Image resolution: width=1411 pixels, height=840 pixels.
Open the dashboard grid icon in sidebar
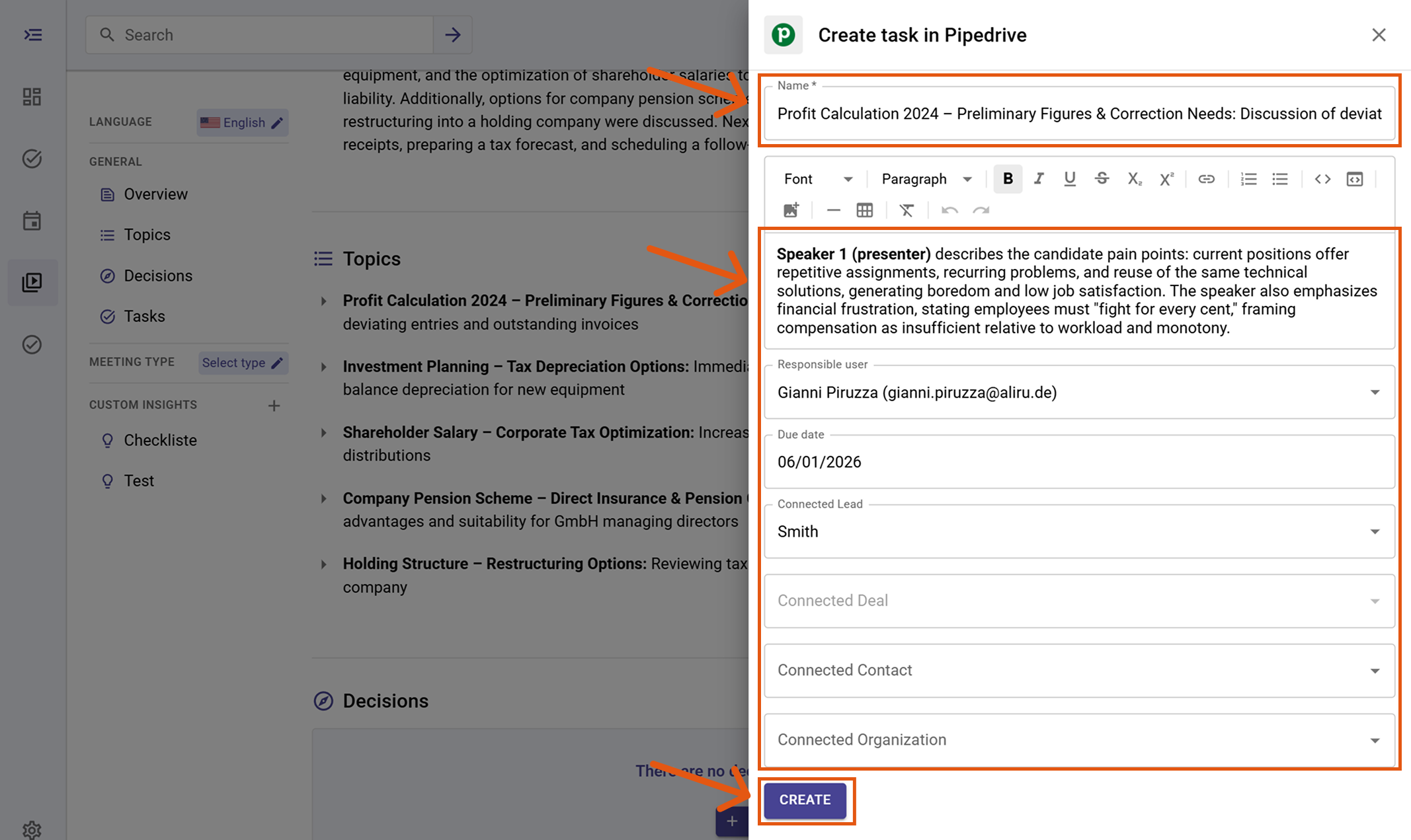pyautogui.click(x=32, y=97)
